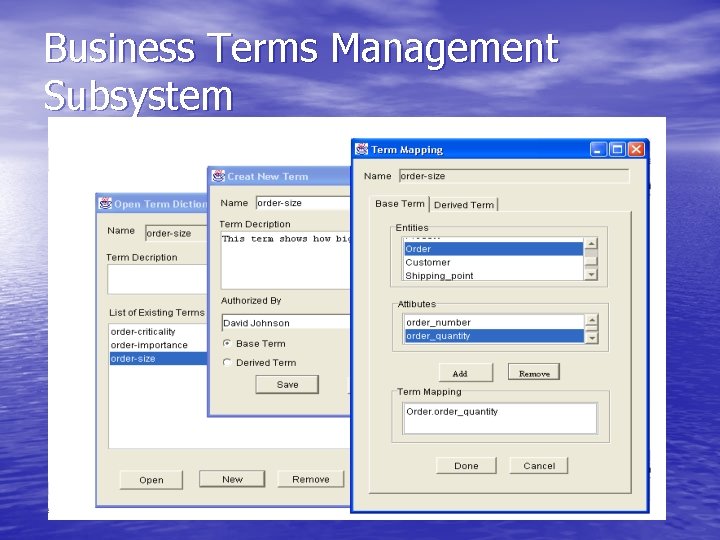This screenshot has height=540, width=720.
Task: Click the Java icon in Term Mapping title bar
Action: (x=361, y=149)
